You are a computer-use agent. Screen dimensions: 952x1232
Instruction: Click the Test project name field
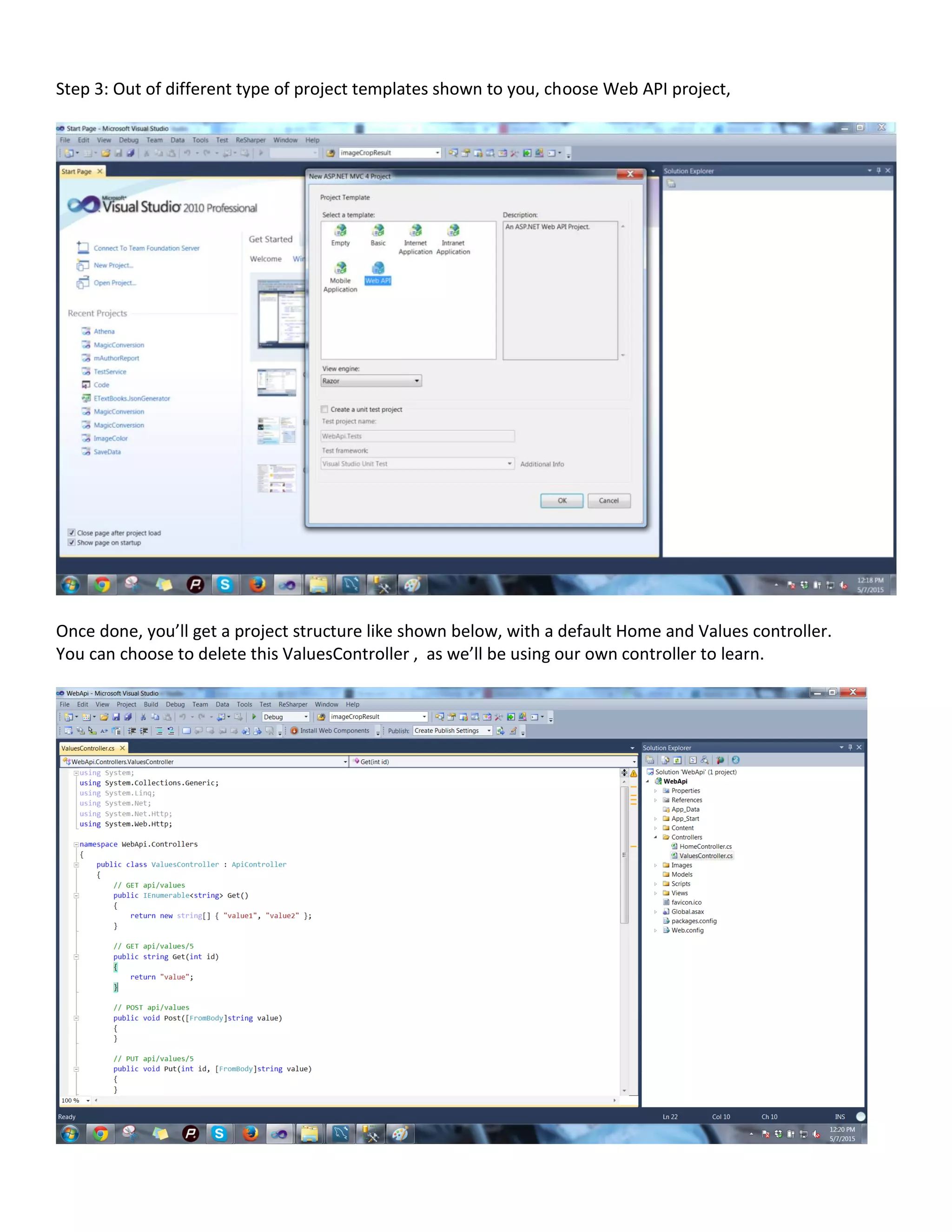tap(417, 436)
